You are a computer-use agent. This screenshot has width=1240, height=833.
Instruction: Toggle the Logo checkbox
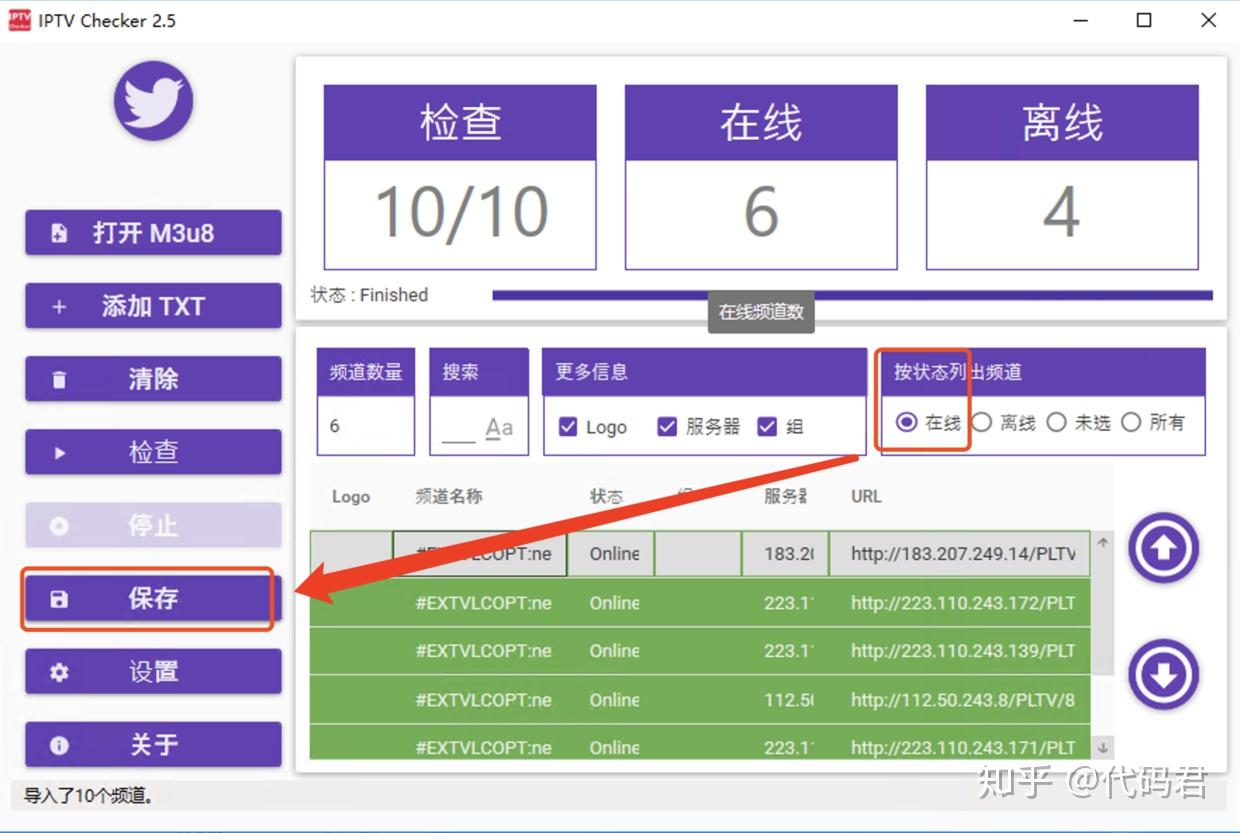click(568, 426)
